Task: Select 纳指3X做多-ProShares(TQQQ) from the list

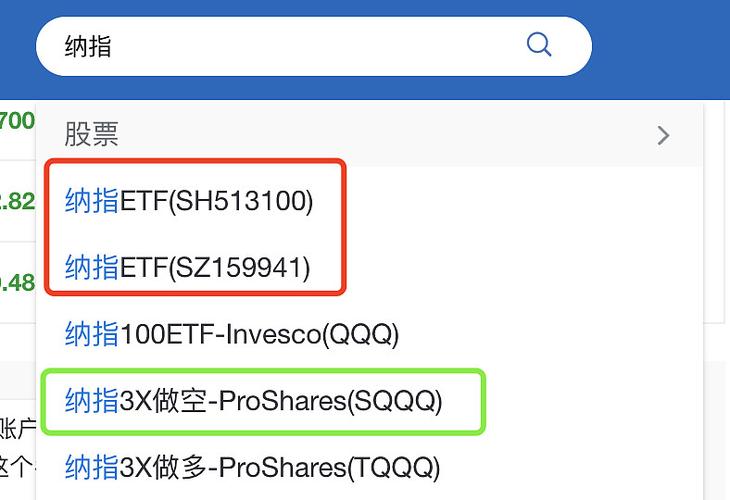Action: pyautogui.click(x=252, y=466)
